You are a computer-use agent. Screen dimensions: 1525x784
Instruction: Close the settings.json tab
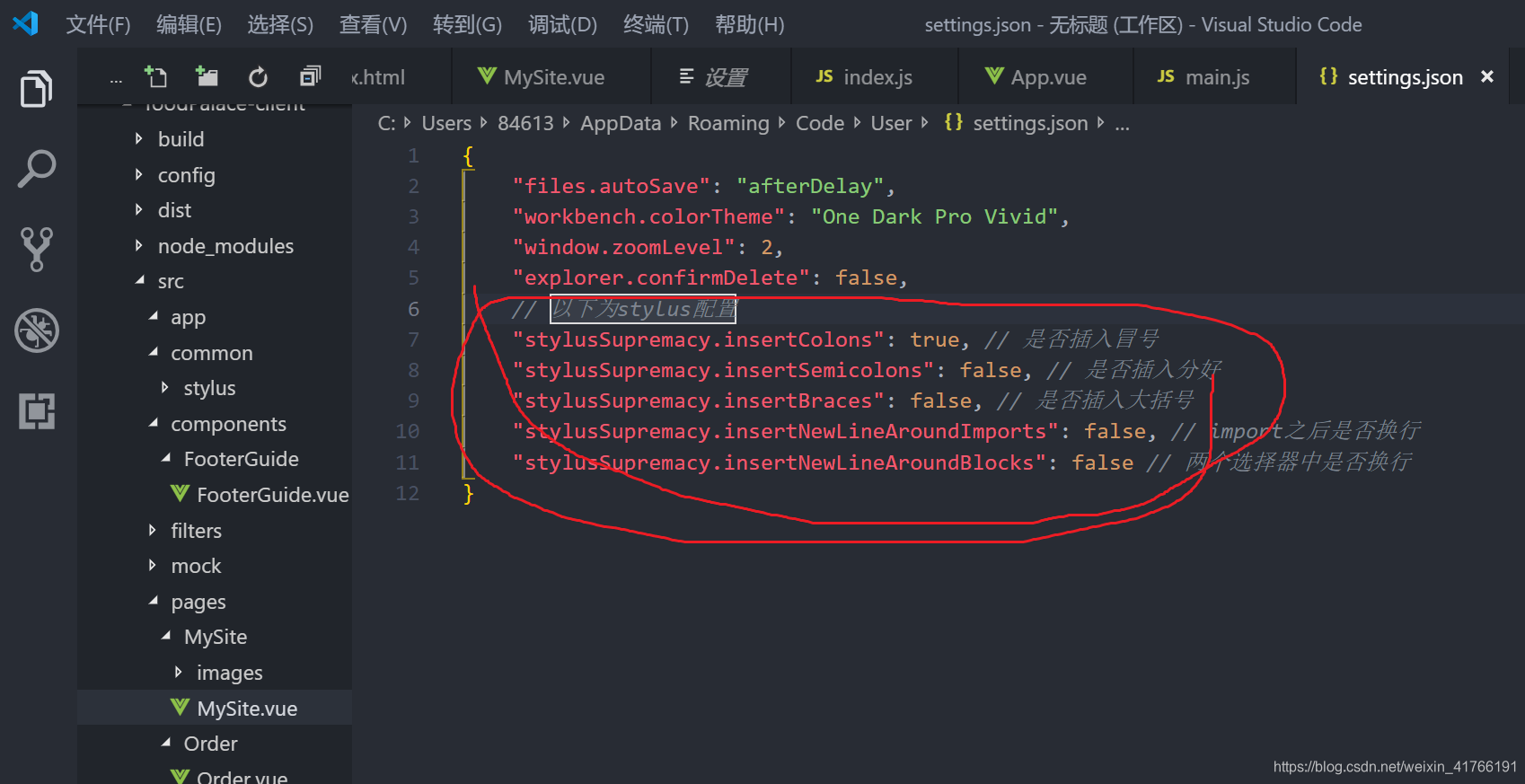click(x=1487, y=76)
